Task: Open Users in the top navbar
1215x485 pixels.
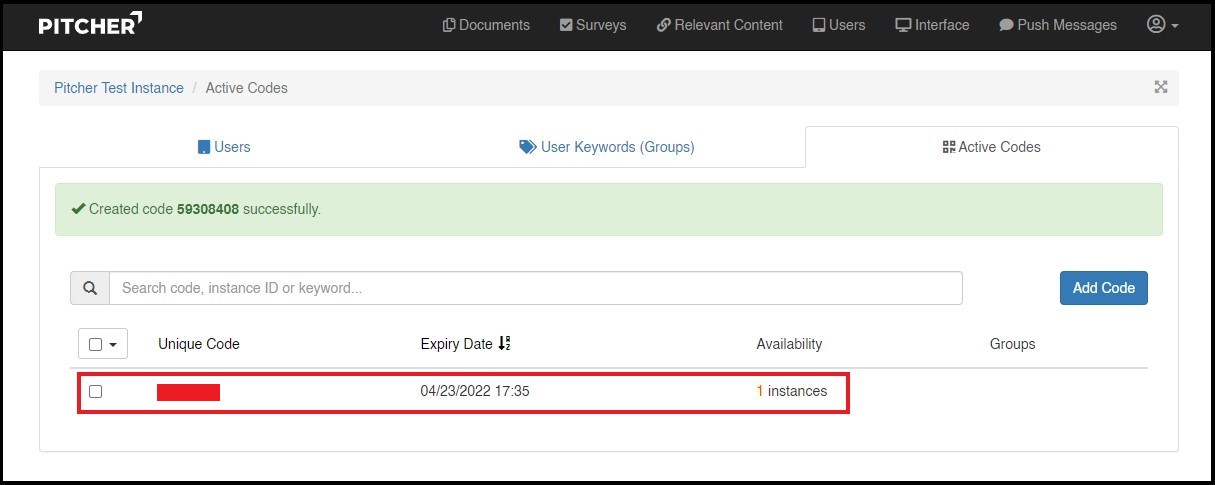Action: click(x=838, y=25)
